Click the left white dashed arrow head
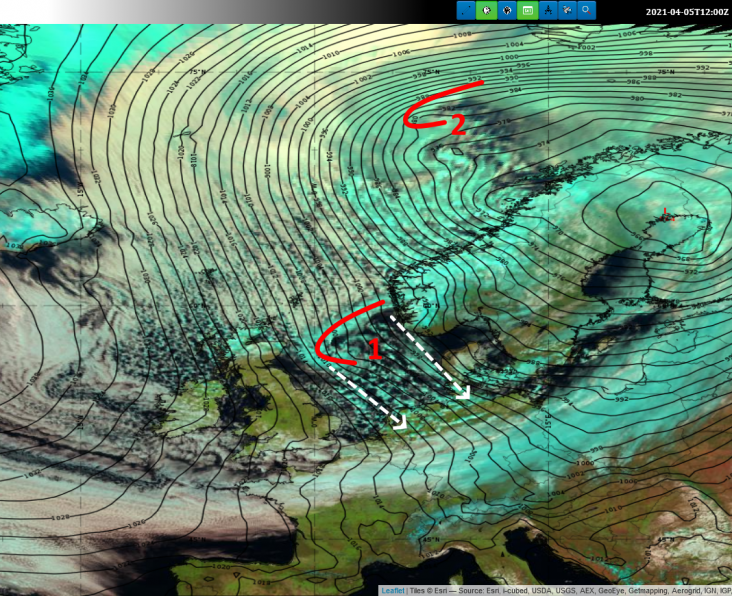The height and width of the screenshot is (596, 732). (x=401, y=423)
